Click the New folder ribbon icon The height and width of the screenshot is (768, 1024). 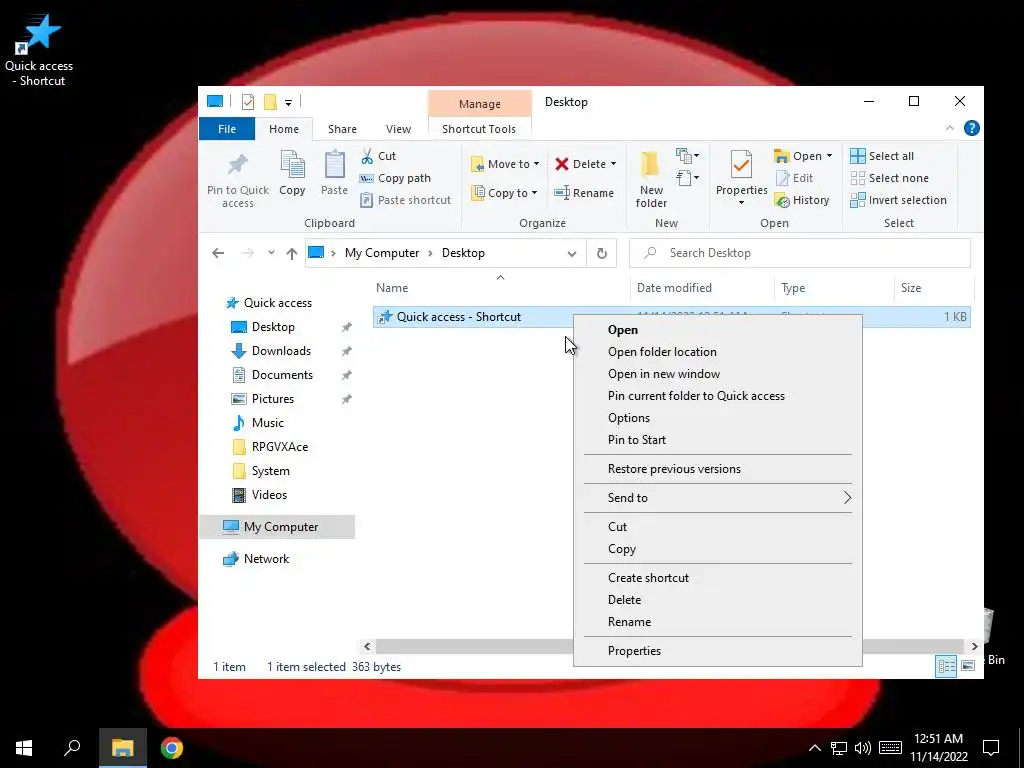click(651, 179)
